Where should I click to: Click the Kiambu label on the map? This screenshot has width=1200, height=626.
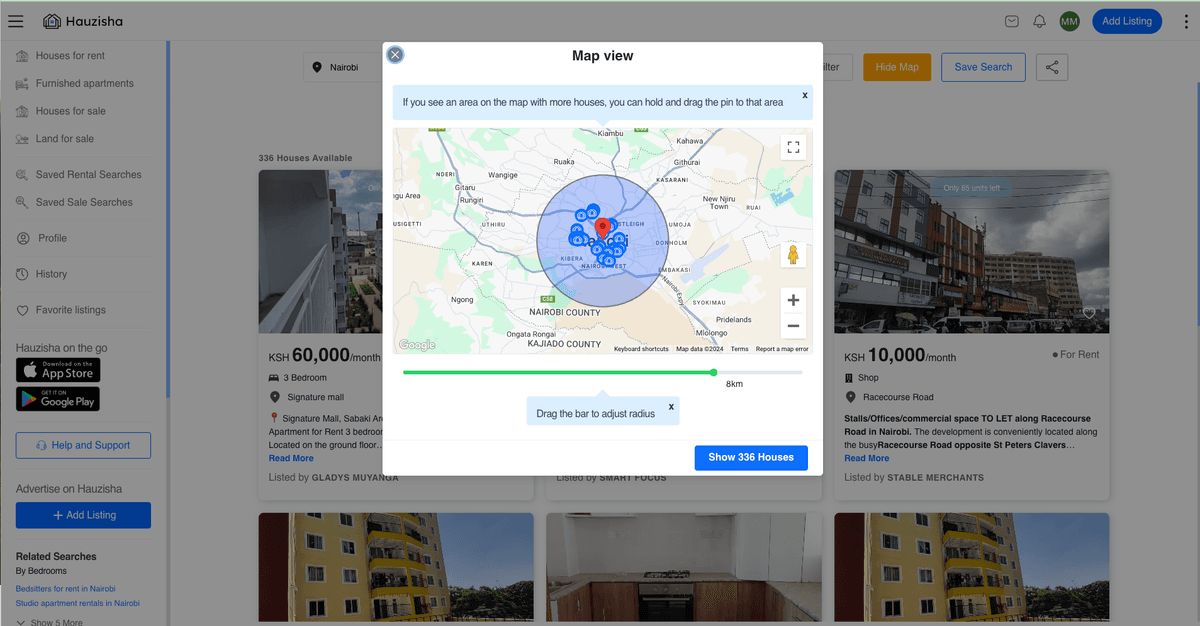tap(609, 133)
